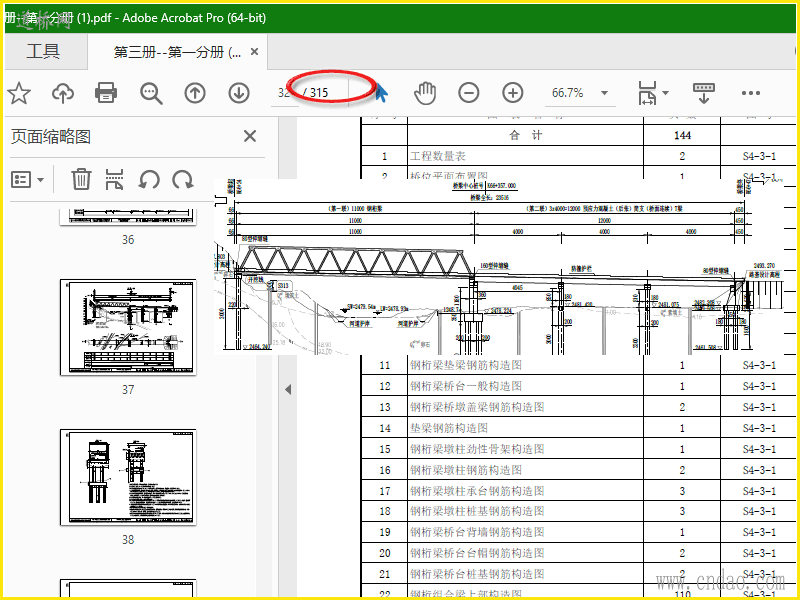The image size is (800, 600).
Task: Click the 页面缩略图 panel title
Action: tap(51, 137)
